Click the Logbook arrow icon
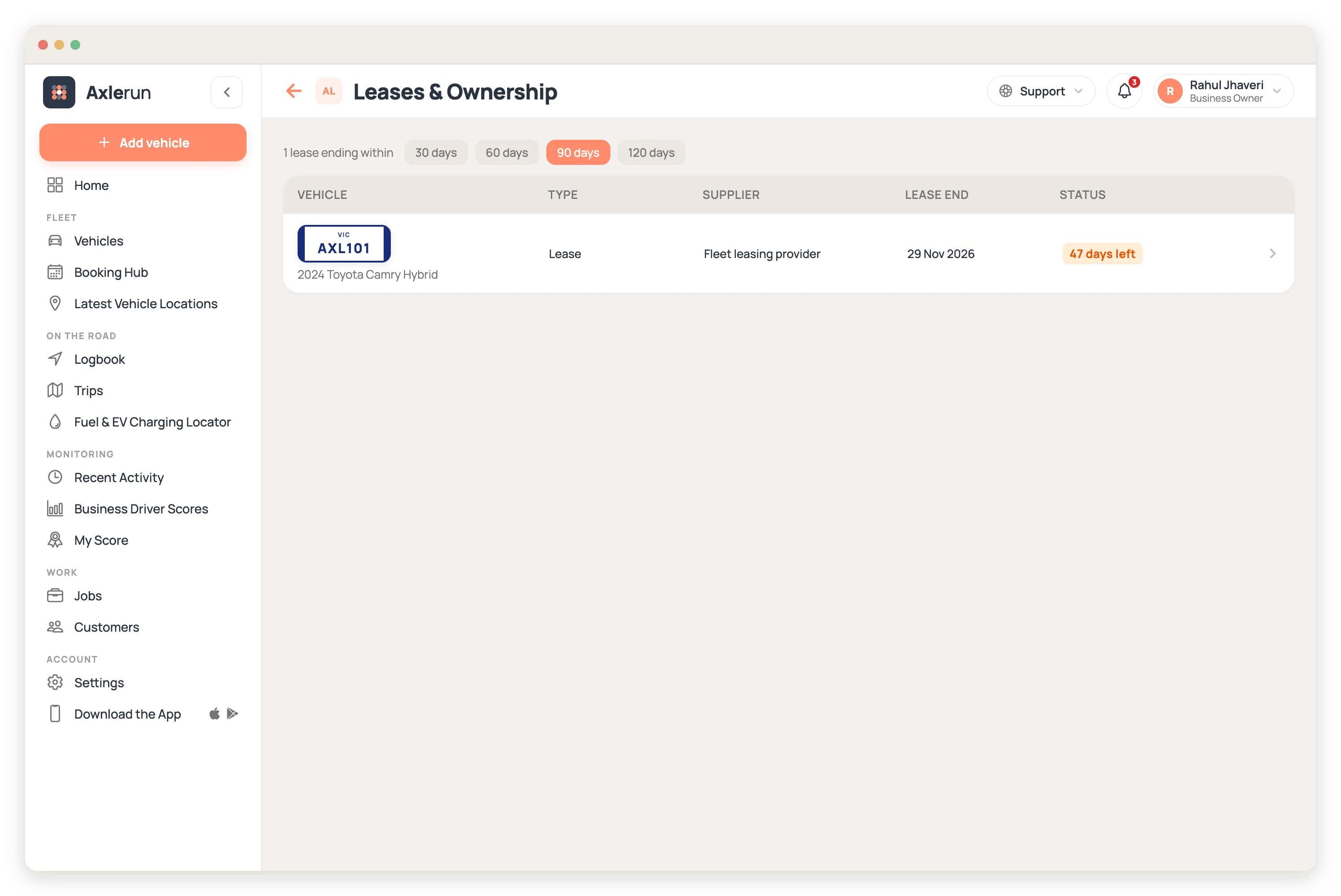 click(55, 359)
